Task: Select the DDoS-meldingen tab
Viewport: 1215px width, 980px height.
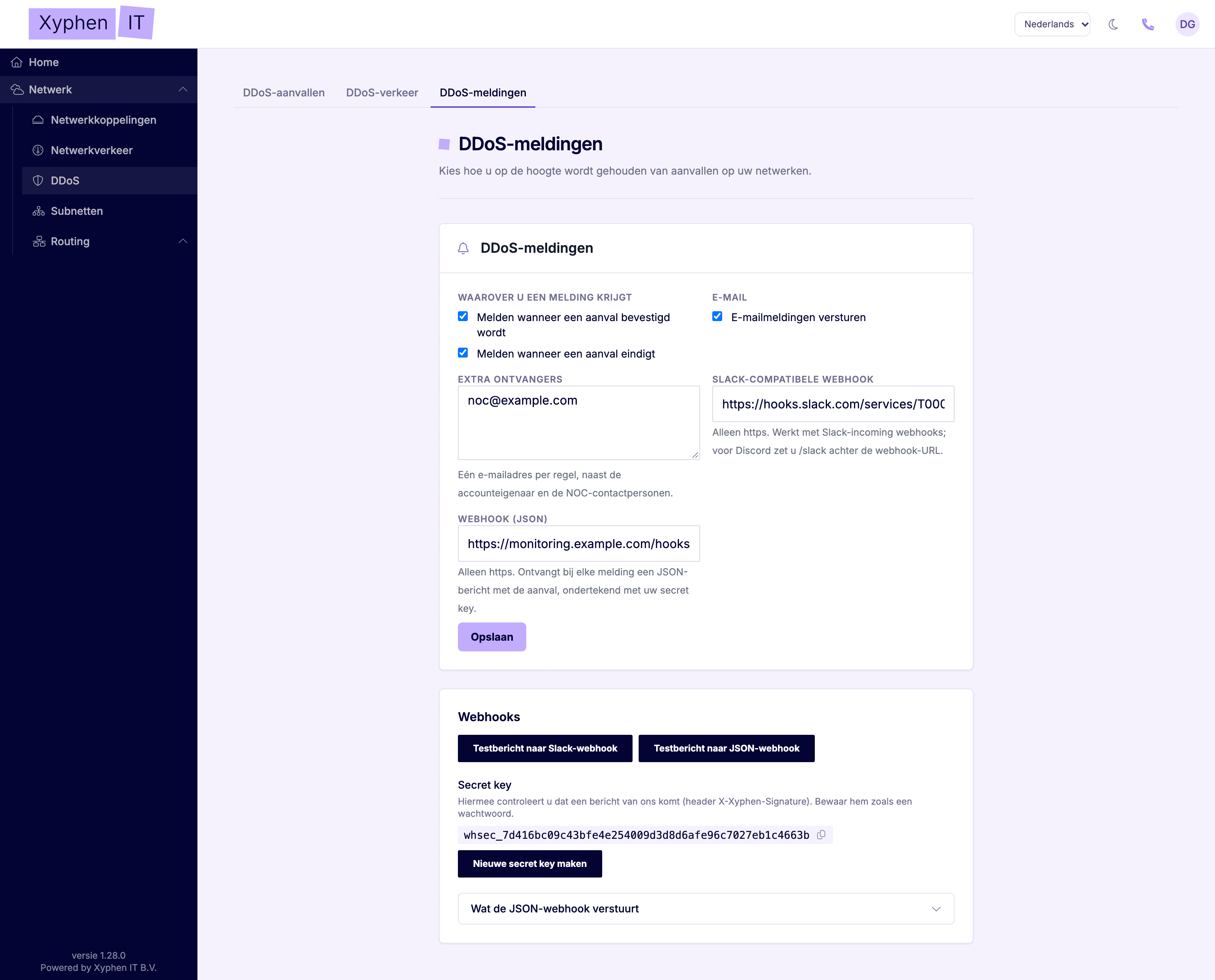Action: pos(483,93)
